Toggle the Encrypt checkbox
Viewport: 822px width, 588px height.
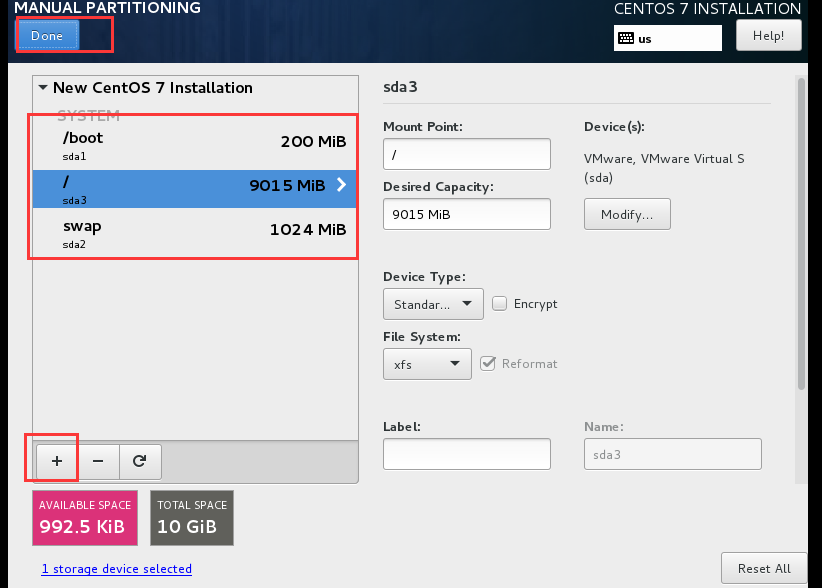tap(499, 303)
